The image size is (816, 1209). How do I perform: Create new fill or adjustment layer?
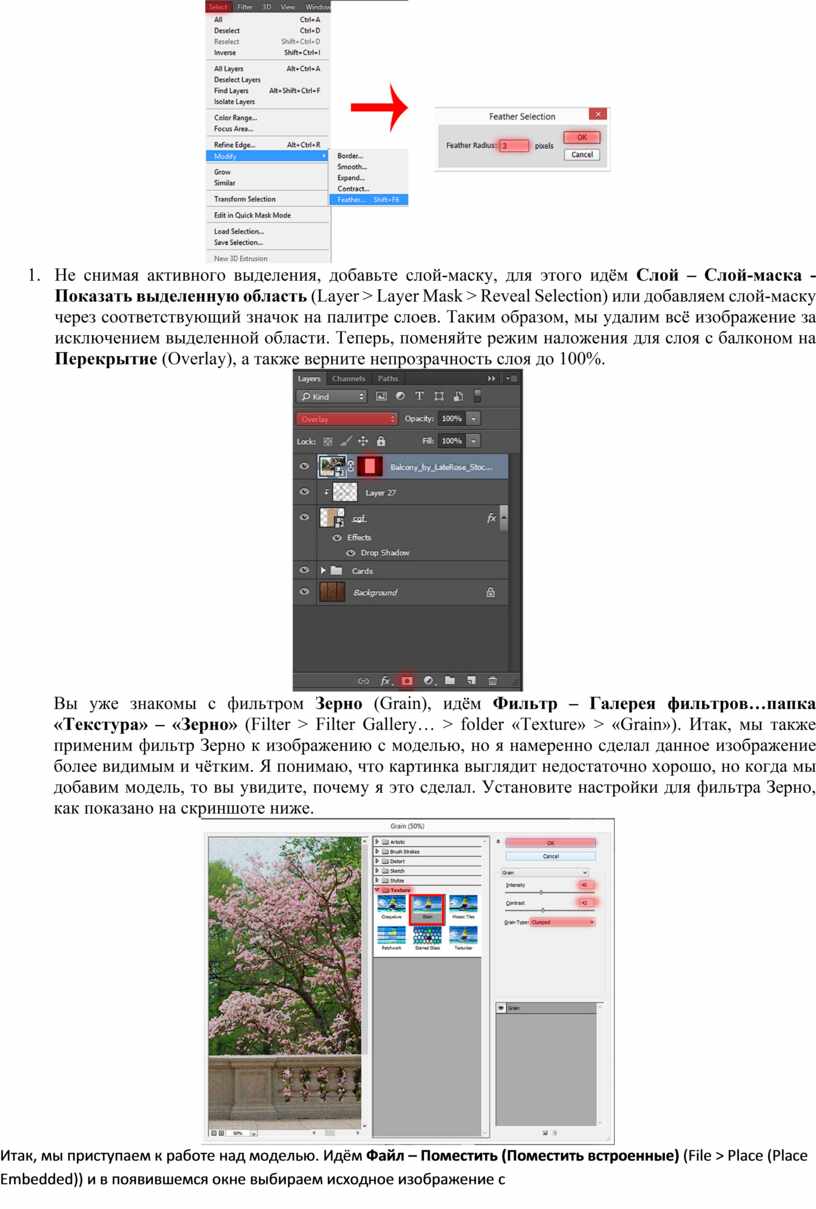pos(428,680)
